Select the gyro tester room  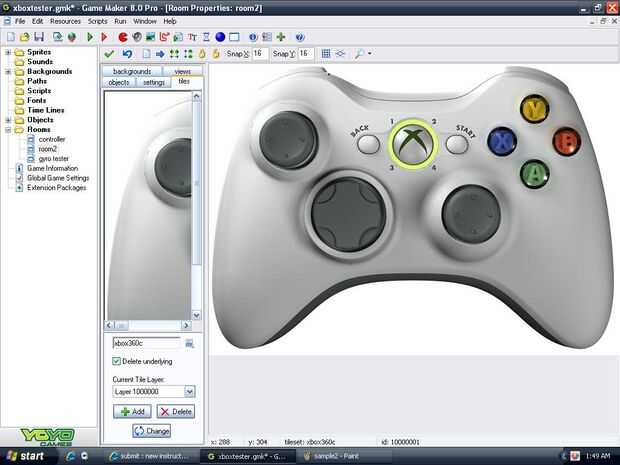coord(54,159)
